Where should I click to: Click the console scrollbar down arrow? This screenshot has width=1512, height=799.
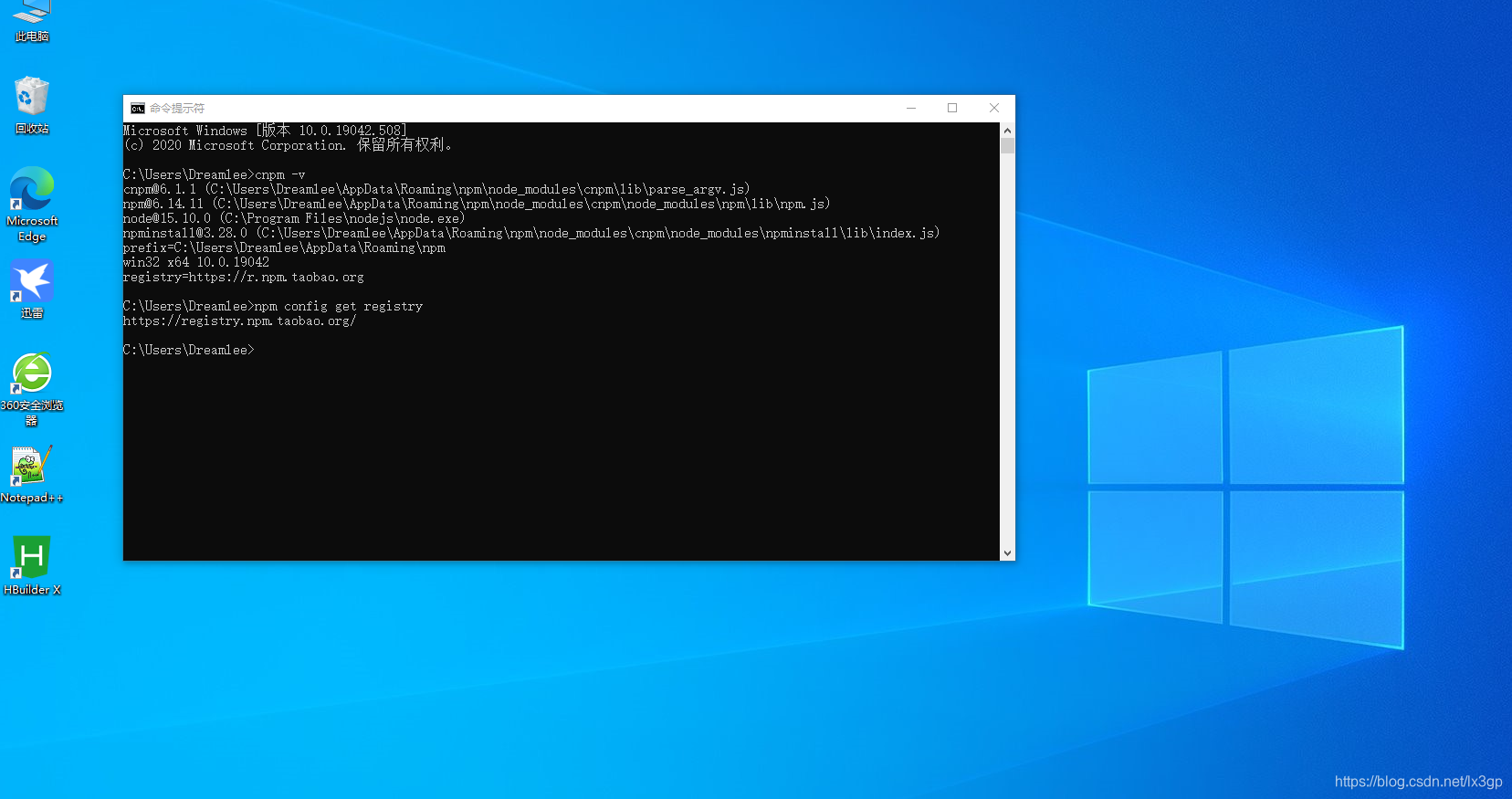[x=1007, y=553]
